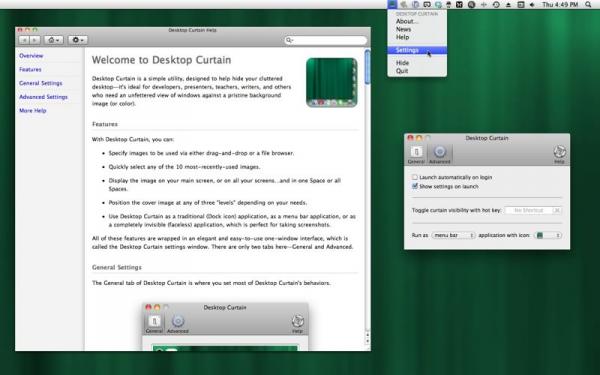Click the 'General Settings' heading in Help content
600x375 pixels.
point(117,267)
